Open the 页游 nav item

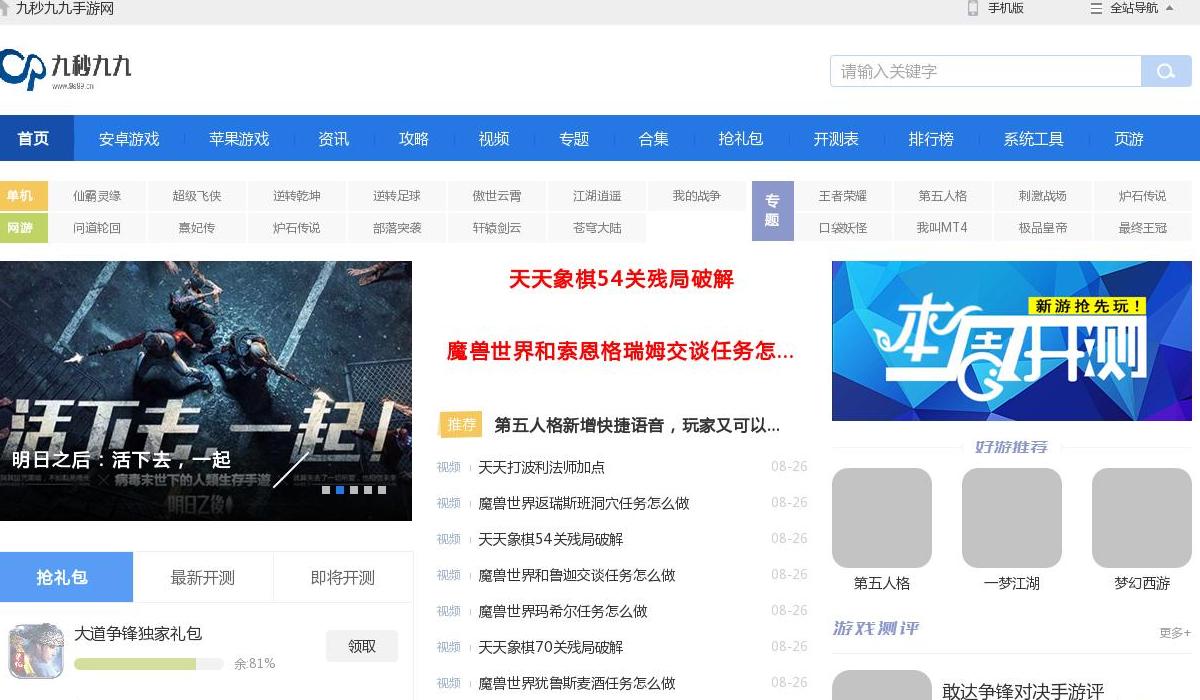(1129, 139)
